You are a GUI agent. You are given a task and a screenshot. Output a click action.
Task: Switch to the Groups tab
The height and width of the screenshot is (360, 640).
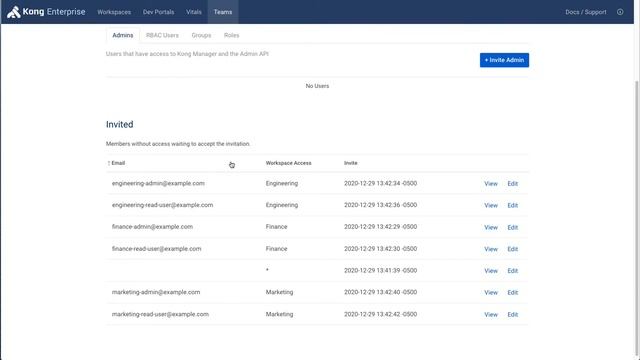(201, 35)
